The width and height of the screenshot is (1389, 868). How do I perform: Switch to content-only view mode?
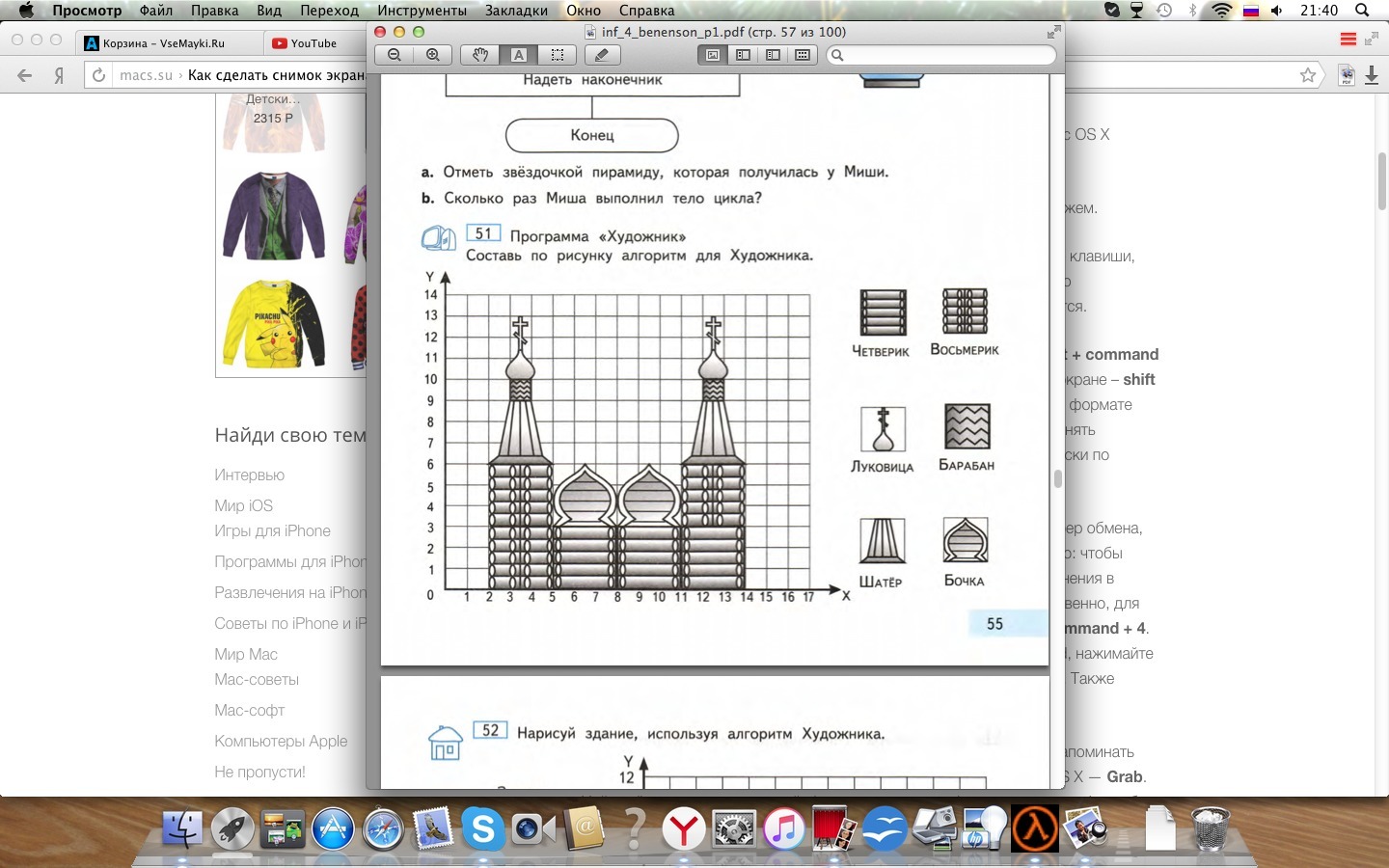click(713, 55)
